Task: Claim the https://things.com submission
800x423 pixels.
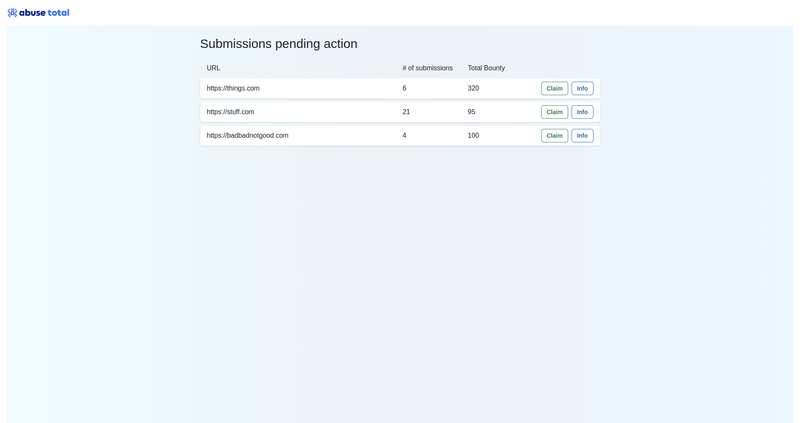Action: [555, 88]
